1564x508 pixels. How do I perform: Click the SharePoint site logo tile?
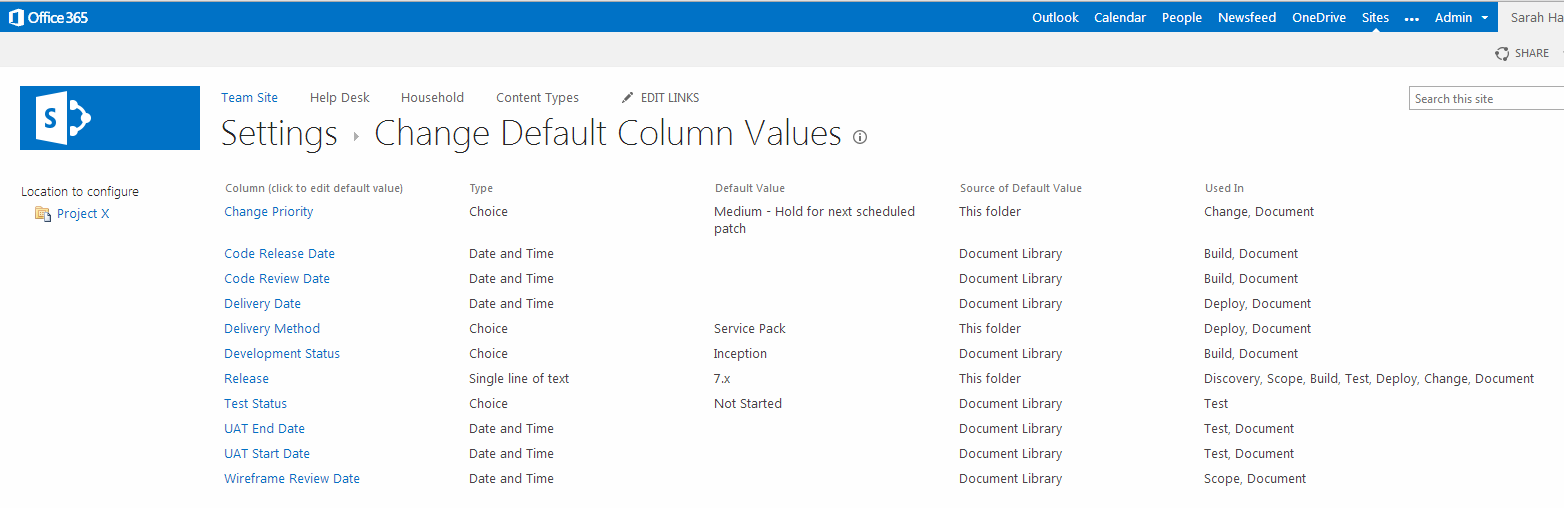(110, 118)
